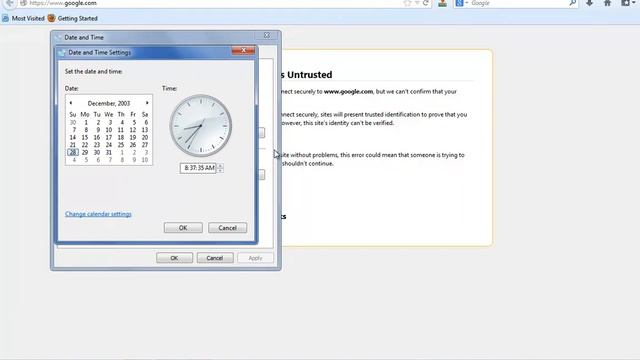Select December 29 in the calendar
The image size is (640, 360).
[85, 152]
